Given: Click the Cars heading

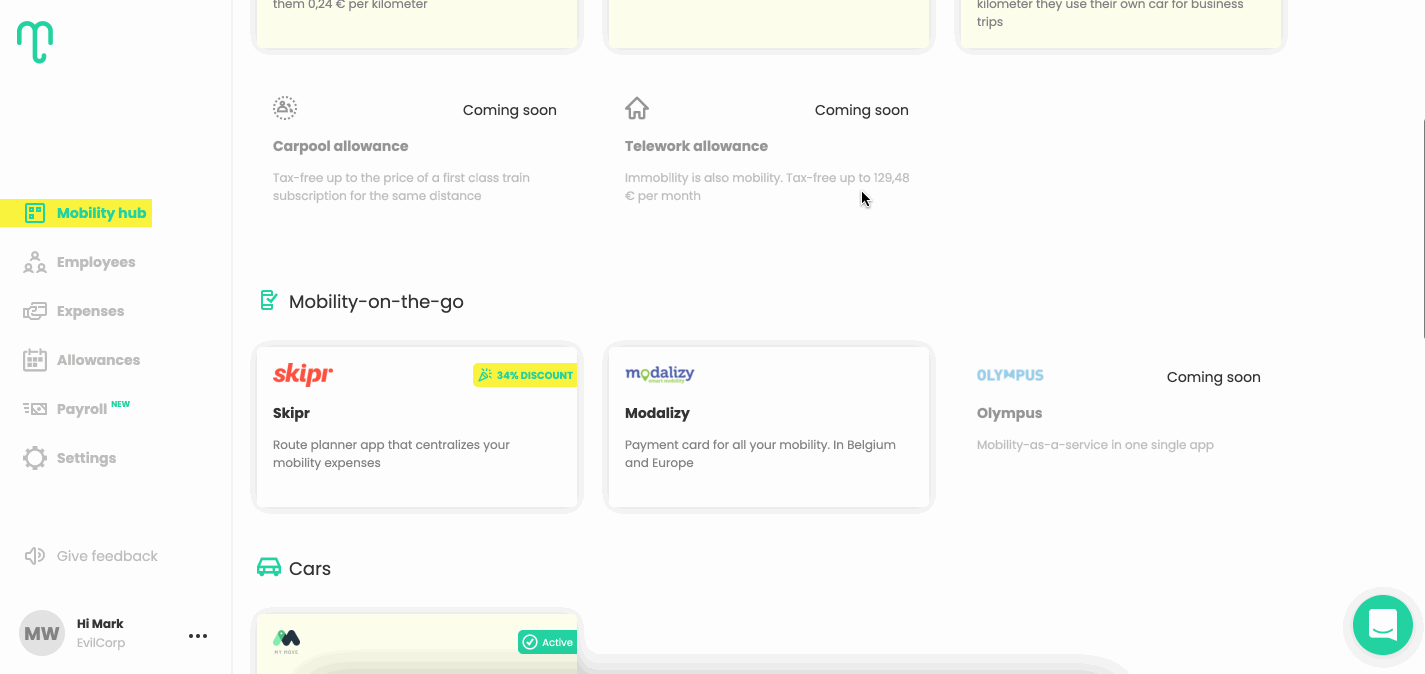Looking at the screenshot, I should pos(310,569).
